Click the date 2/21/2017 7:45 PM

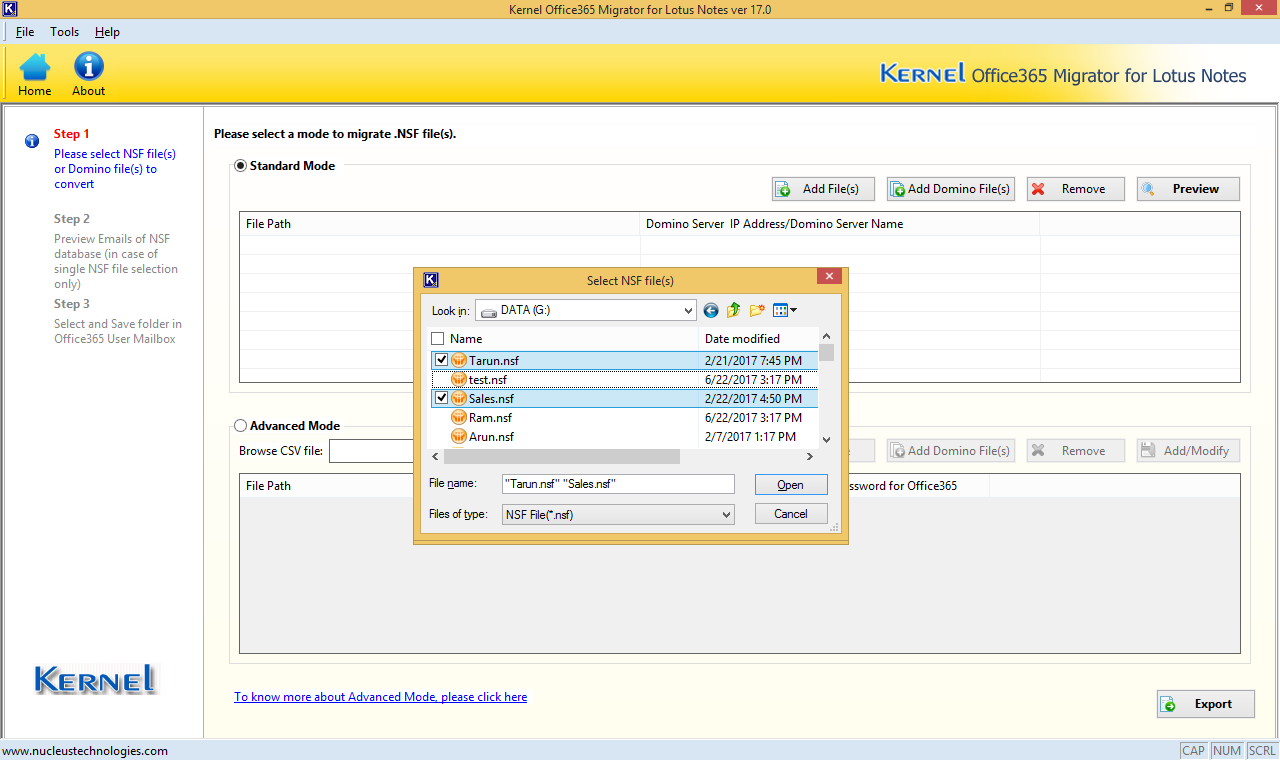[x=753, y=361]
